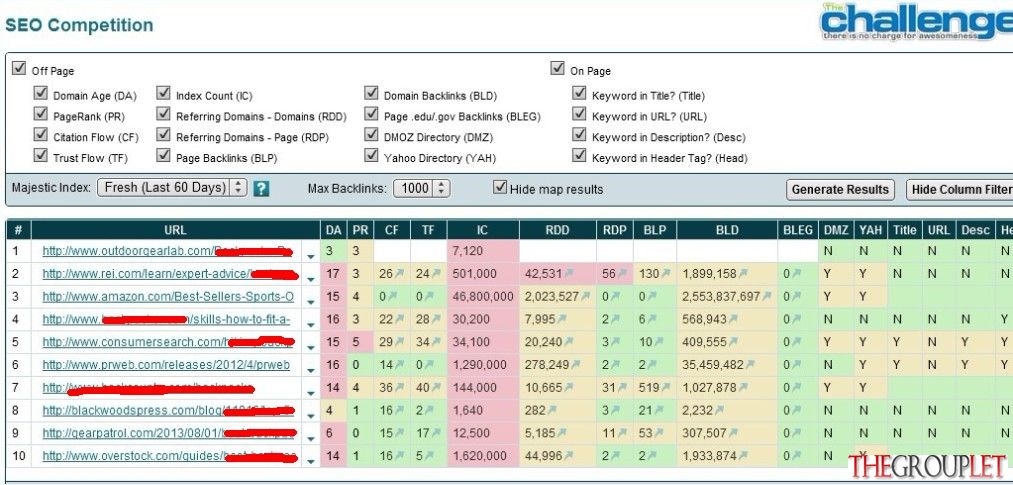Uncheck Index Count (IC)
Viewport: 1013px width, 485px height.
(163, 94)
